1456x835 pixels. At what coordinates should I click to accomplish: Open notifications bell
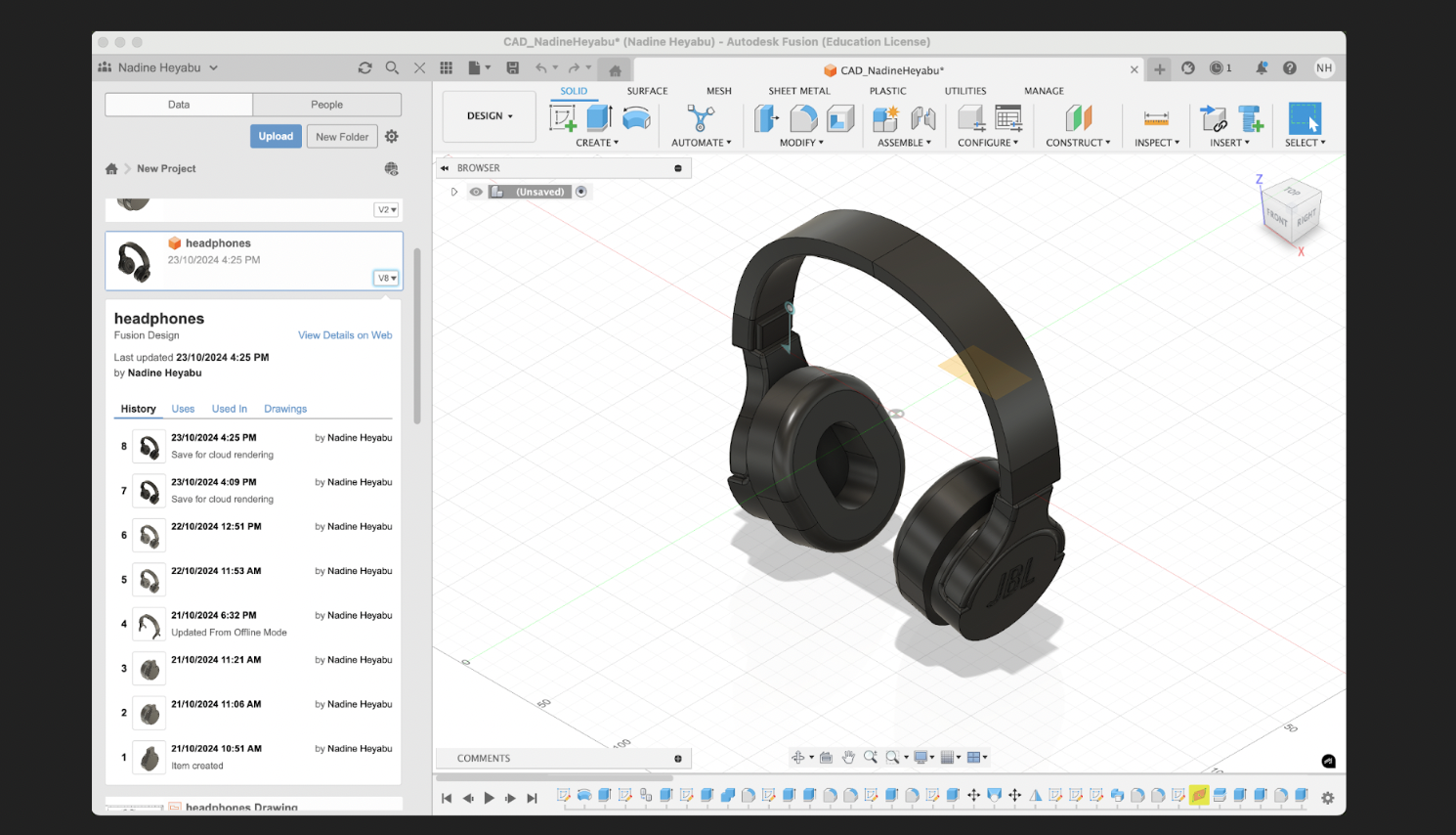pos(1262,67)
